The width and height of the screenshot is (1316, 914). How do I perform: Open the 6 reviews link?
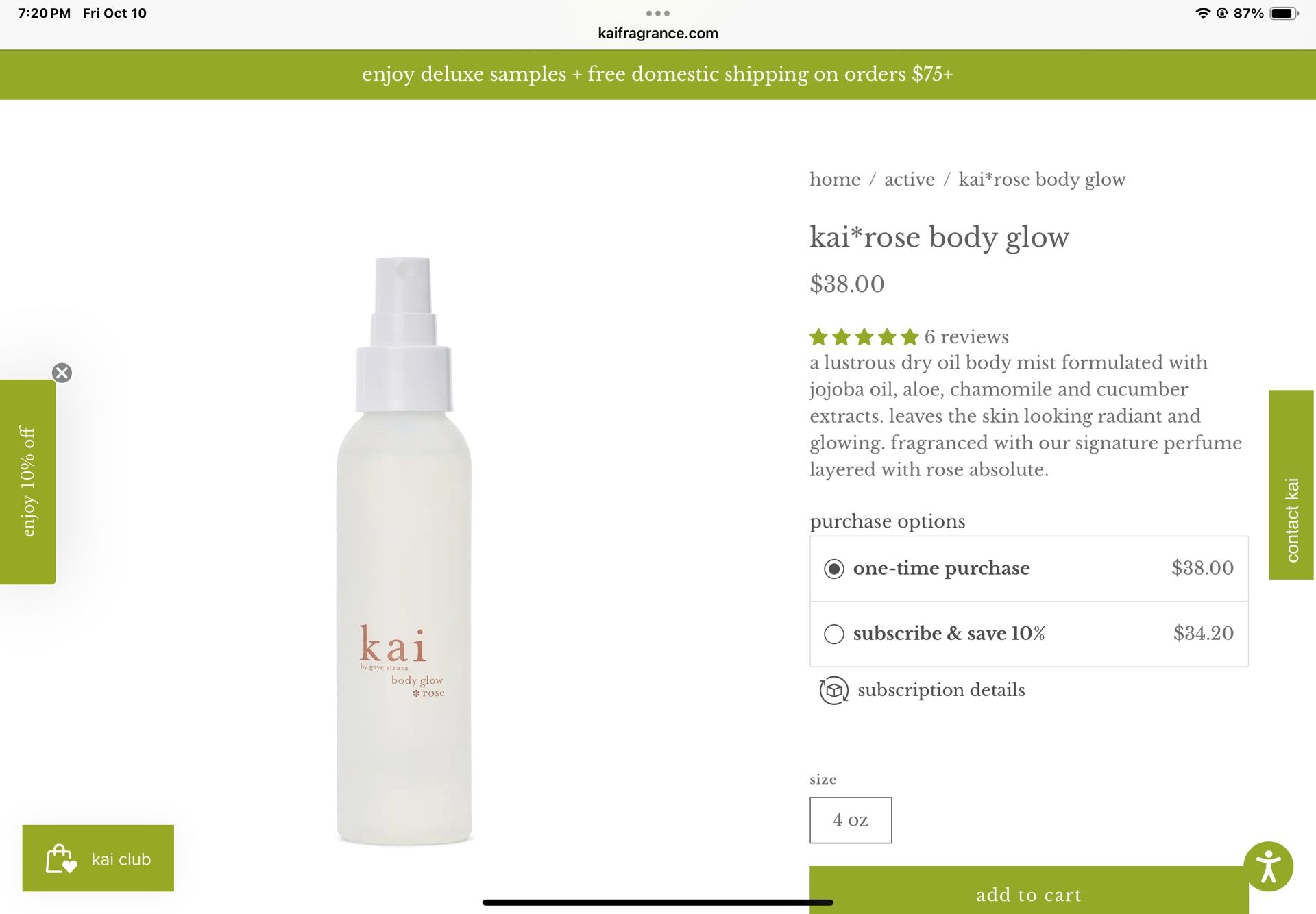[966, 337]
